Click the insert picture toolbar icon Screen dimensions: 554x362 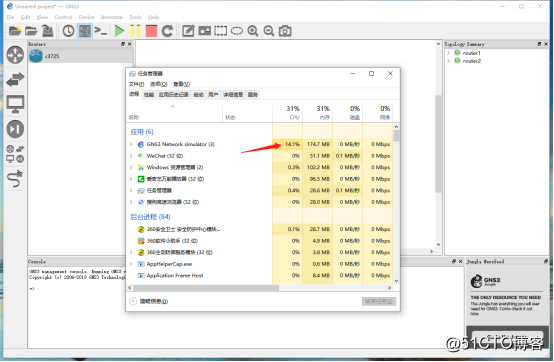(205, 31)
